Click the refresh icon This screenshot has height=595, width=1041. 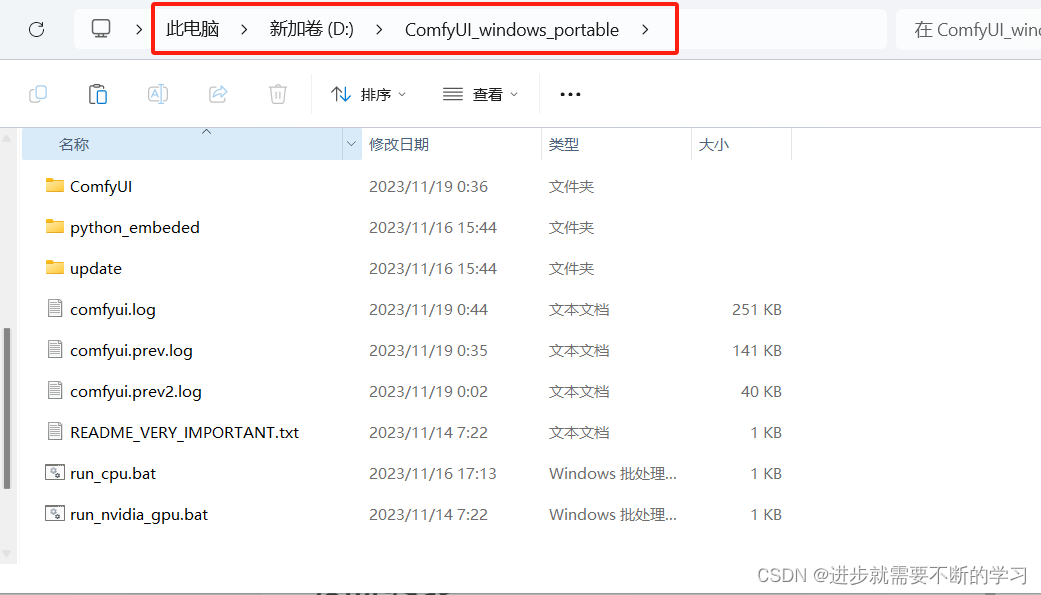[x=37, y=29]
